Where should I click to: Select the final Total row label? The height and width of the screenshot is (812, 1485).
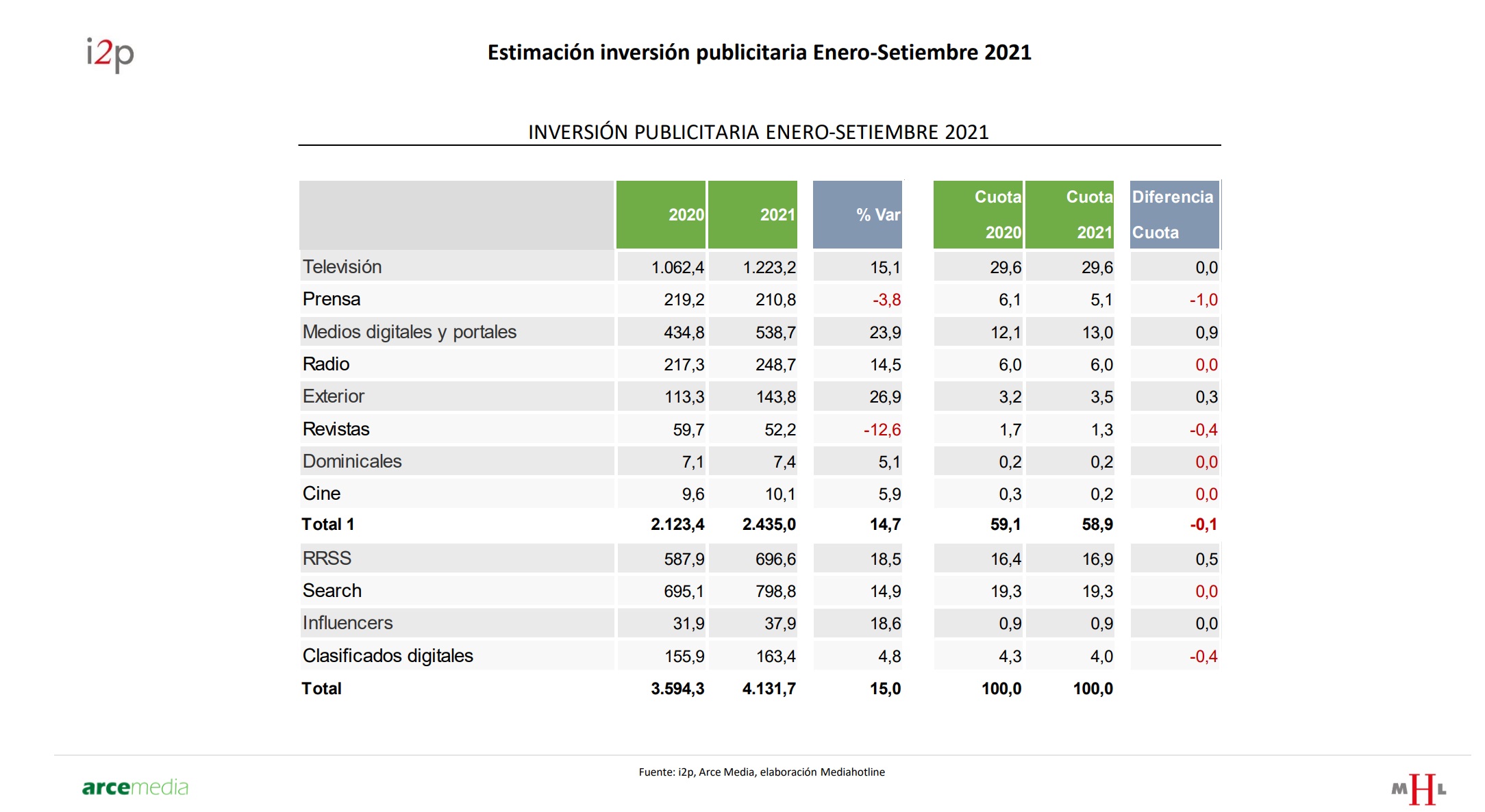pos(321,689)
